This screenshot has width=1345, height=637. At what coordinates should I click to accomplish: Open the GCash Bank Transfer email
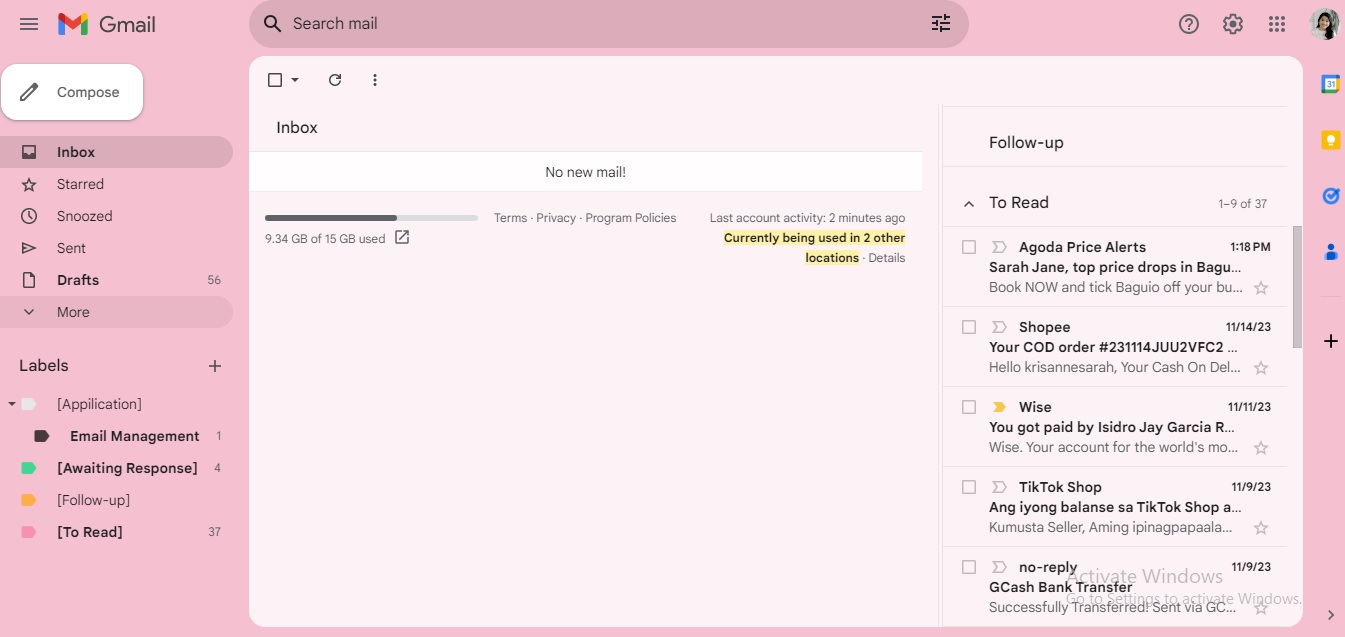(x=1115, y=587)
